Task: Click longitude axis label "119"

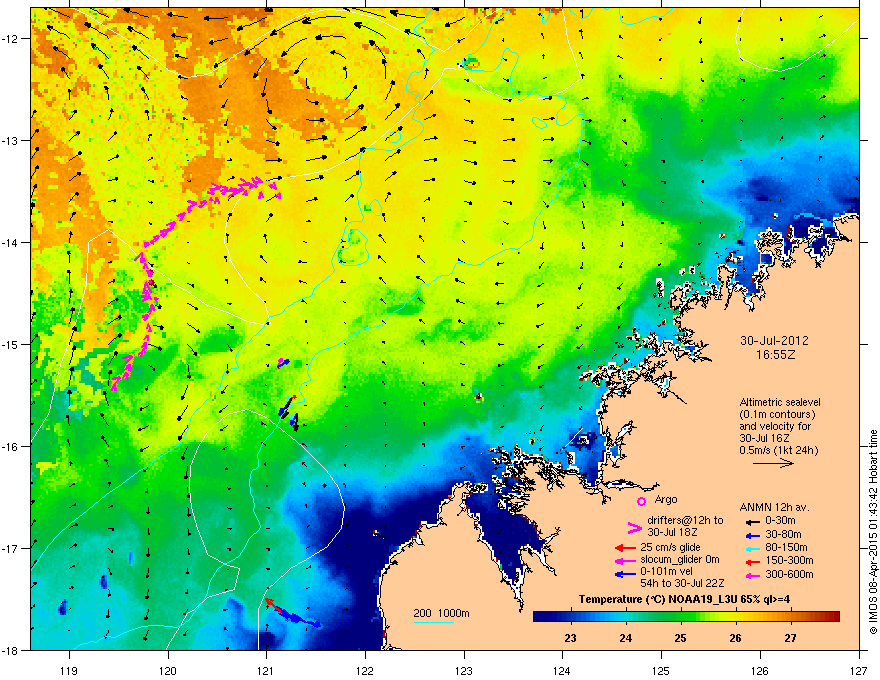Action: pyautogui.click(x=69, y=670)
